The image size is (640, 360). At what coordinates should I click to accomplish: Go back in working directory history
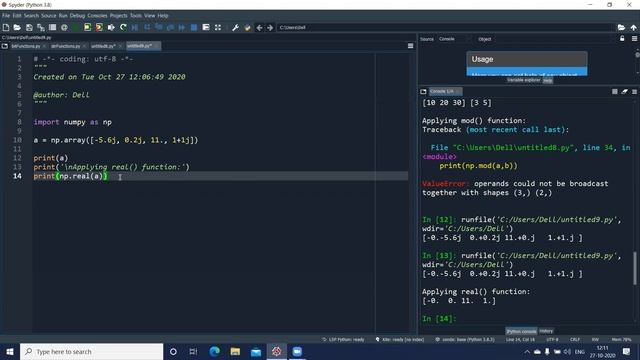(x=259, y=27)
